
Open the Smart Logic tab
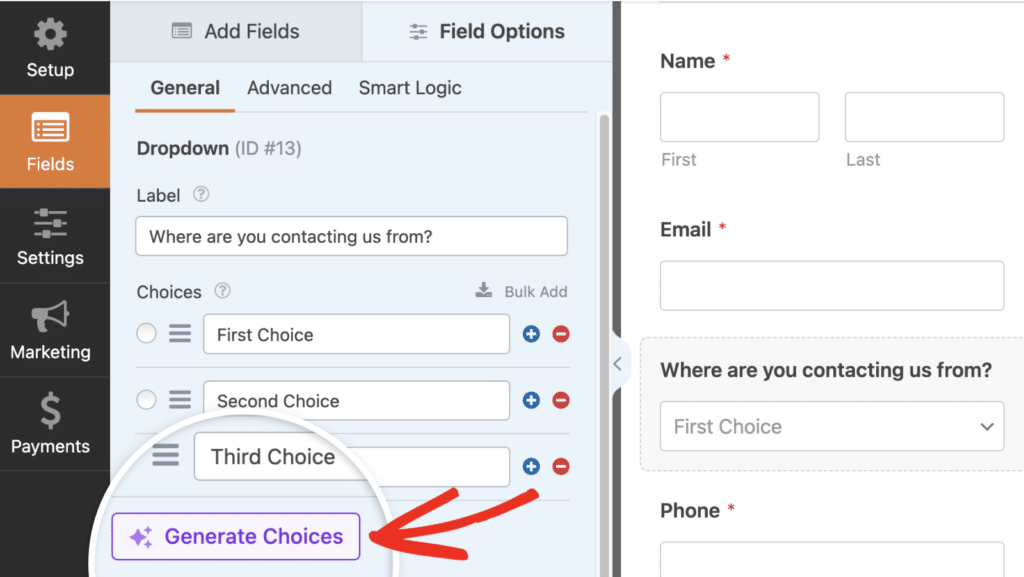coord(410,88)
